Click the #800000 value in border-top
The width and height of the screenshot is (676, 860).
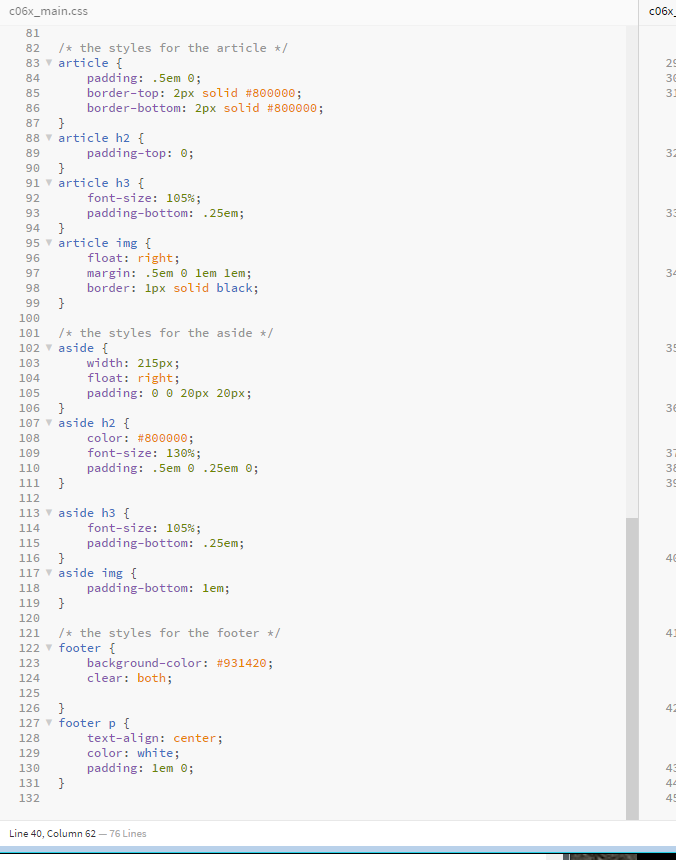click(x=270, y=93)
